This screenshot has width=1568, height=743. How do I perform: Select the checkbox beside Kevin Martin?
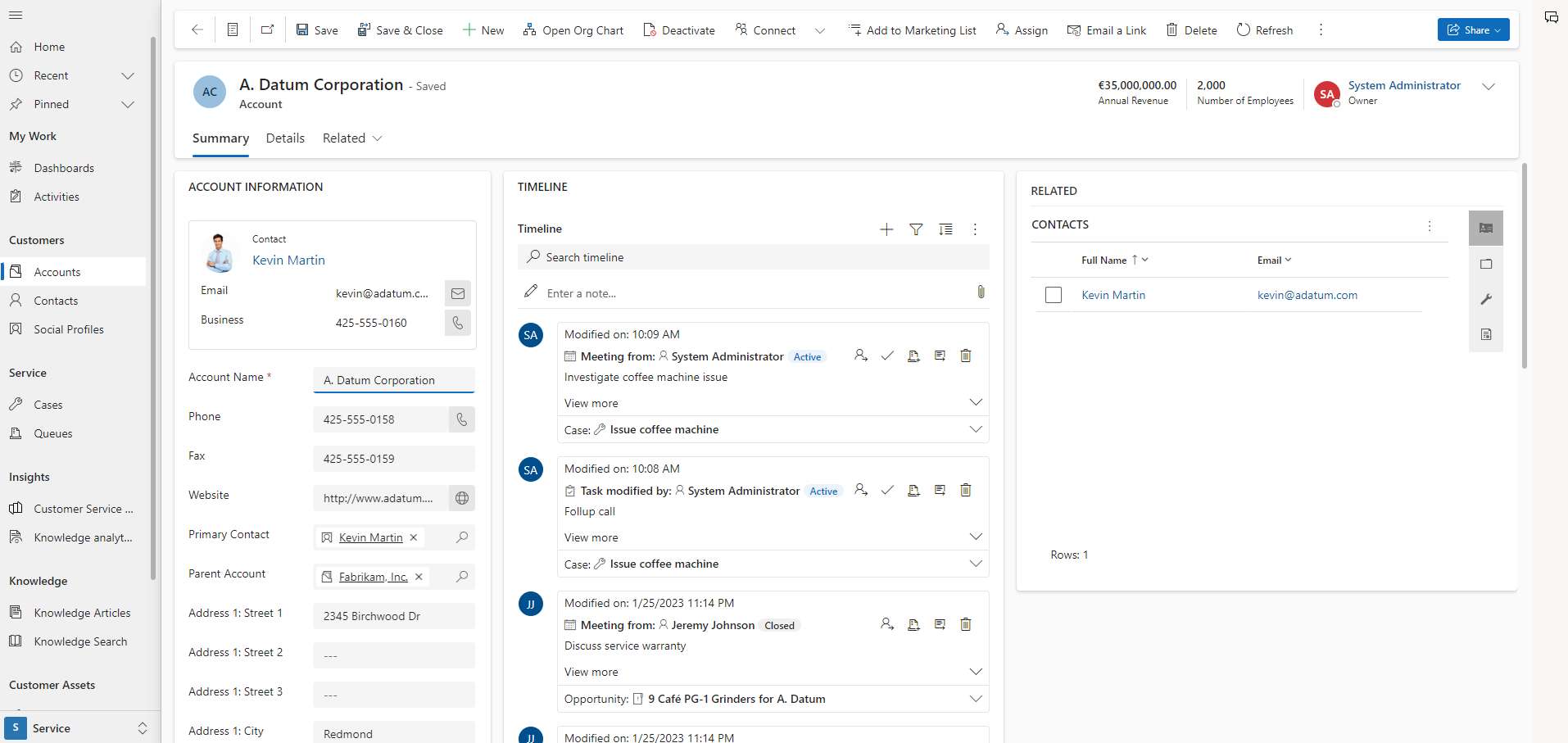click(x=1053, y=294)
